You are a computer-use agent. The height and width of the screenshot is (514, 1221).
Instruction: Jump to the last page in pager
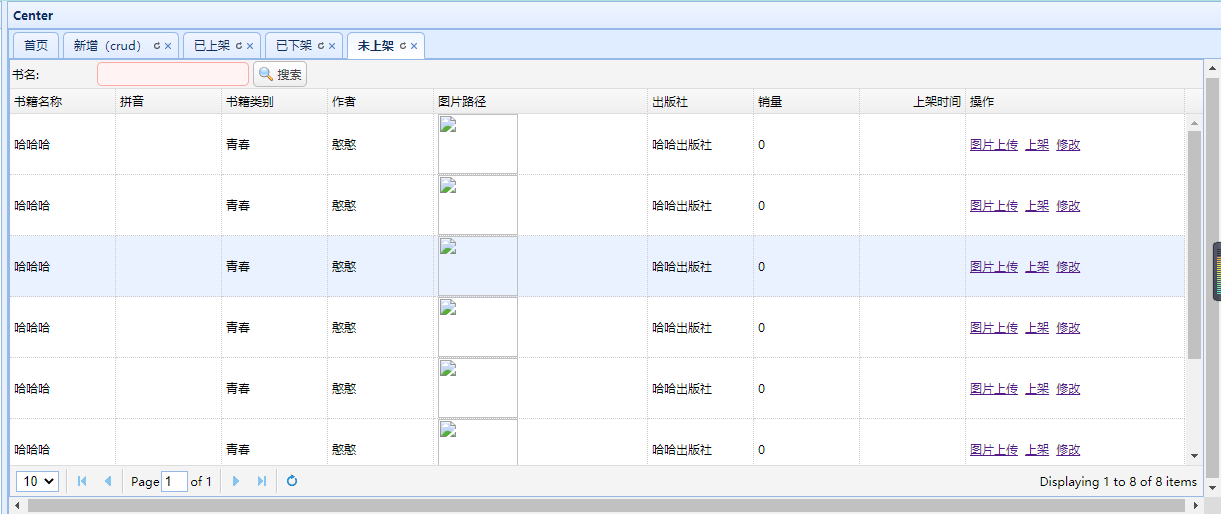pos(262,481)
